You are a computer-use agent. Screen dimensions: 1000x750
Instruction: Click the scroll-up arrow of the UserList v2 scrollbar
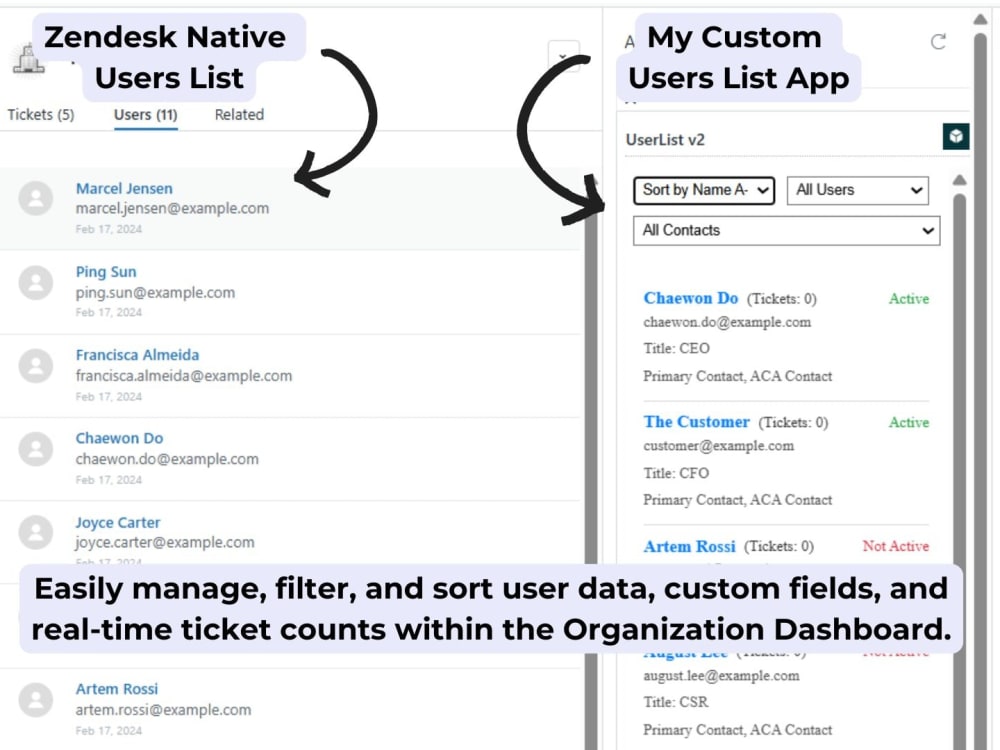(959, 180)
